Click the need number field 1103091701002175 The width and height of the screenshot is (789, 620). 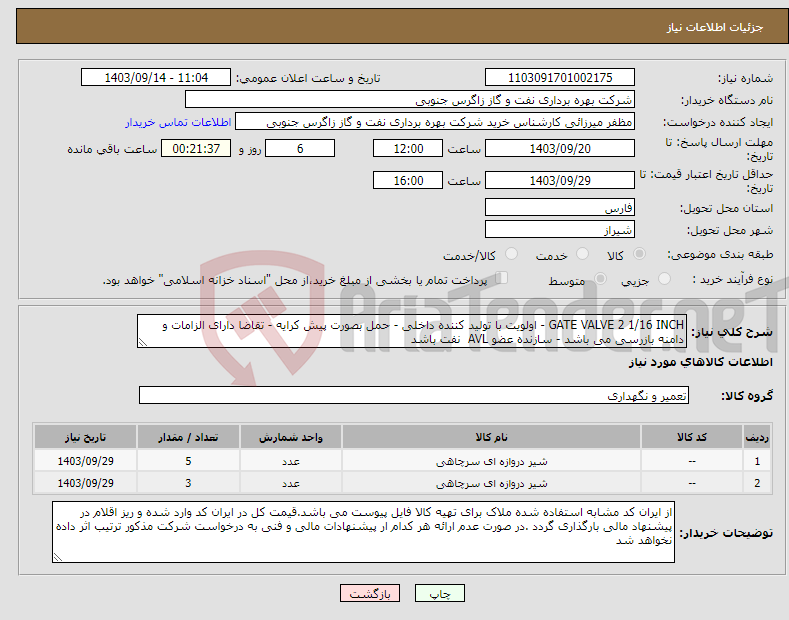[560, 78]
